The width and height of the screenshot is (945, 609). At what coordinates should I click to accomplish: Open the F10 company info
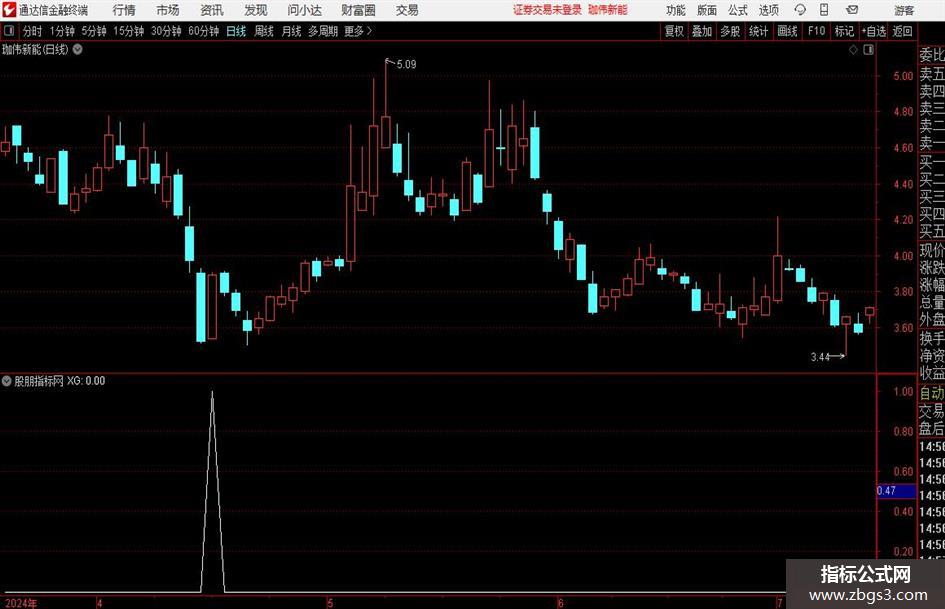click(x=816, y=31)
